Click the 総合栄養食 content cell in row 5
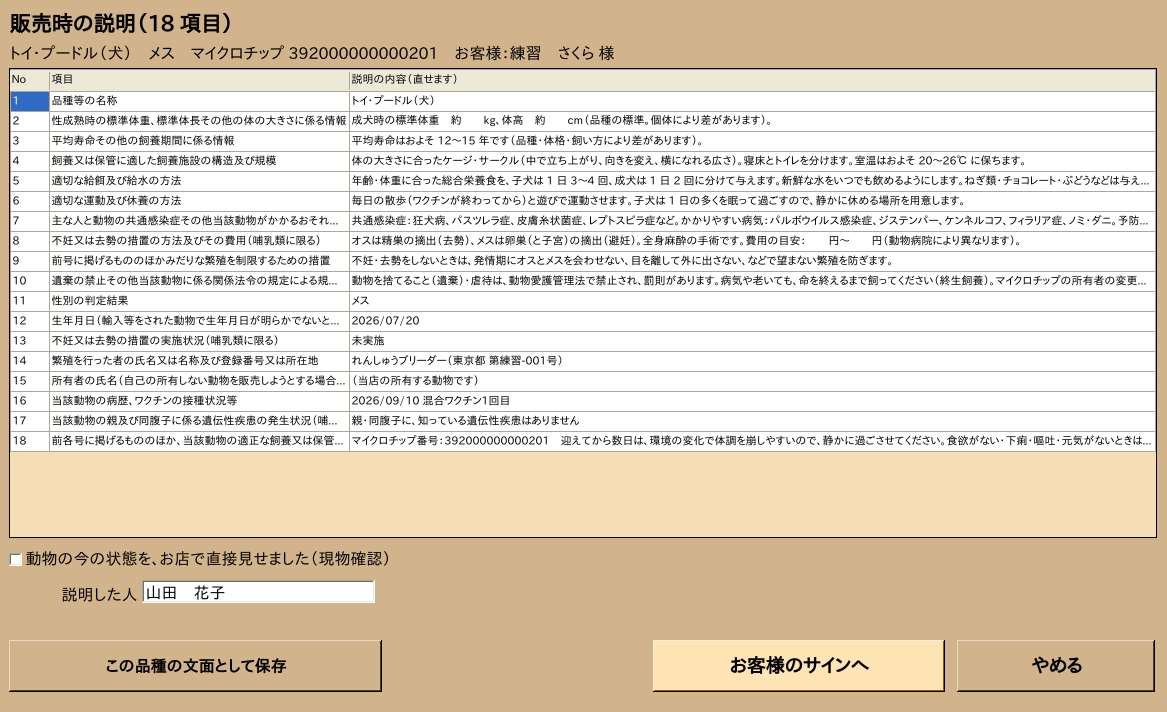1167x712 pixels. pos(752,181)
